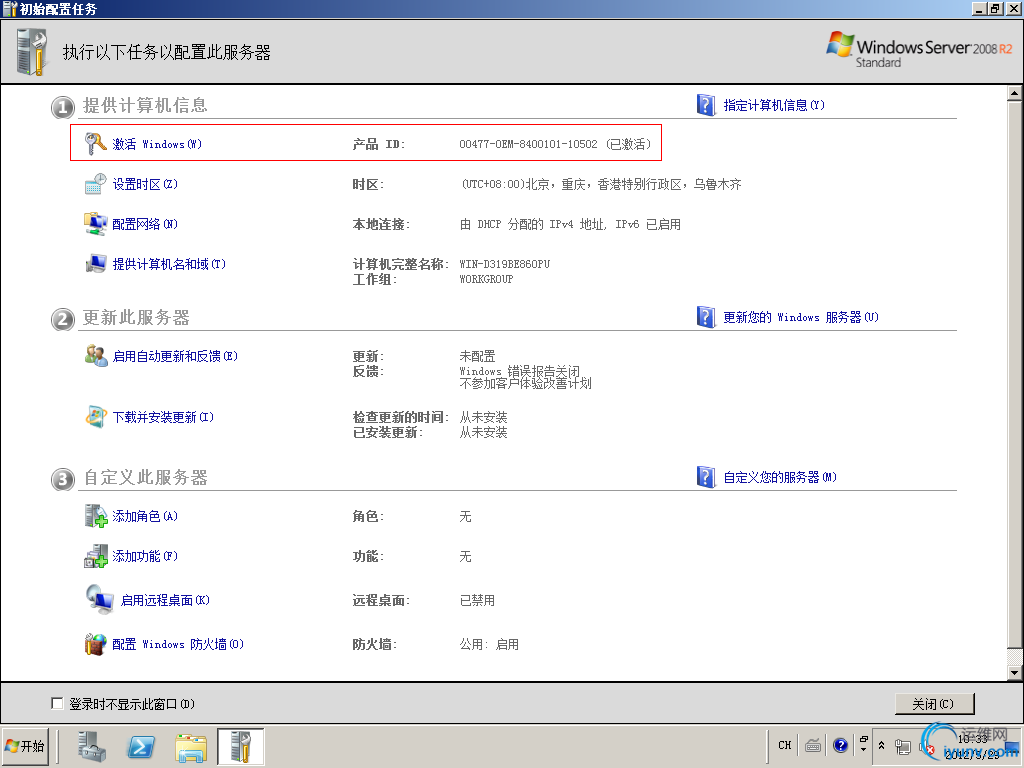
Task: Open the 配置 Windows 防火墙(O) link
Action: coord(178,644)
